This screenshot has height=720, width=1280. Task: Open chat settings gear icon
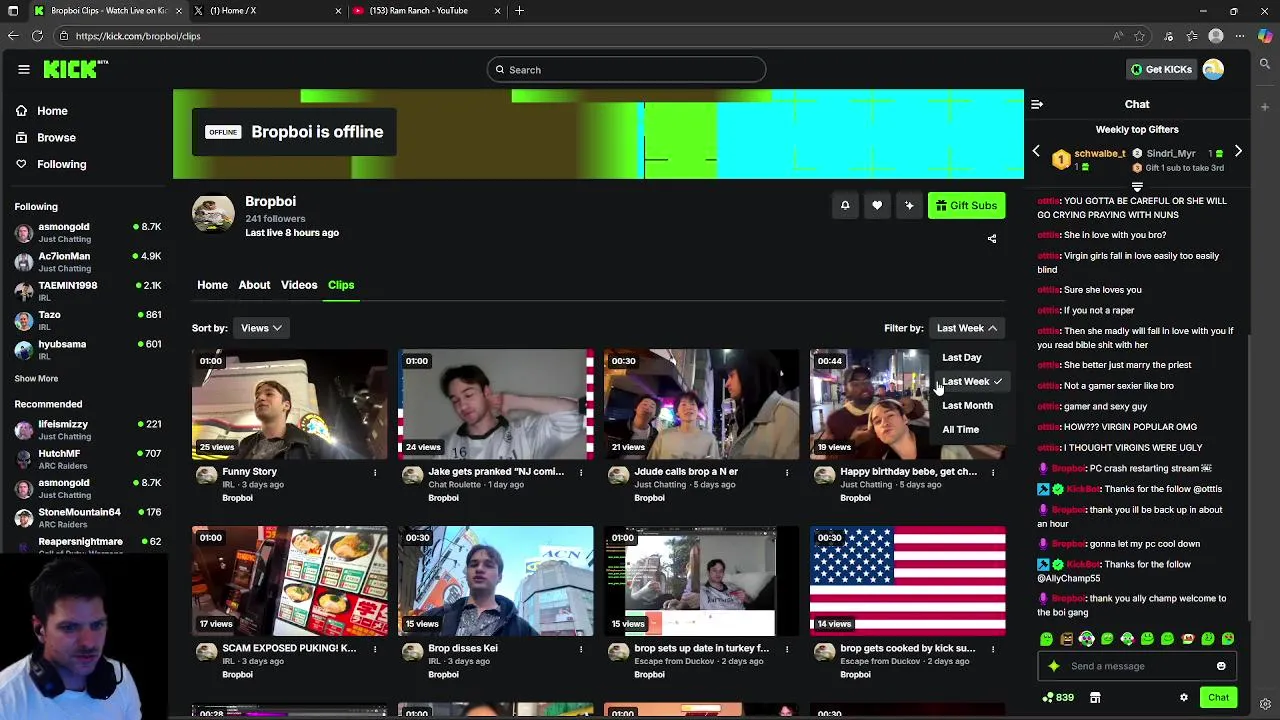[1184, 697]
